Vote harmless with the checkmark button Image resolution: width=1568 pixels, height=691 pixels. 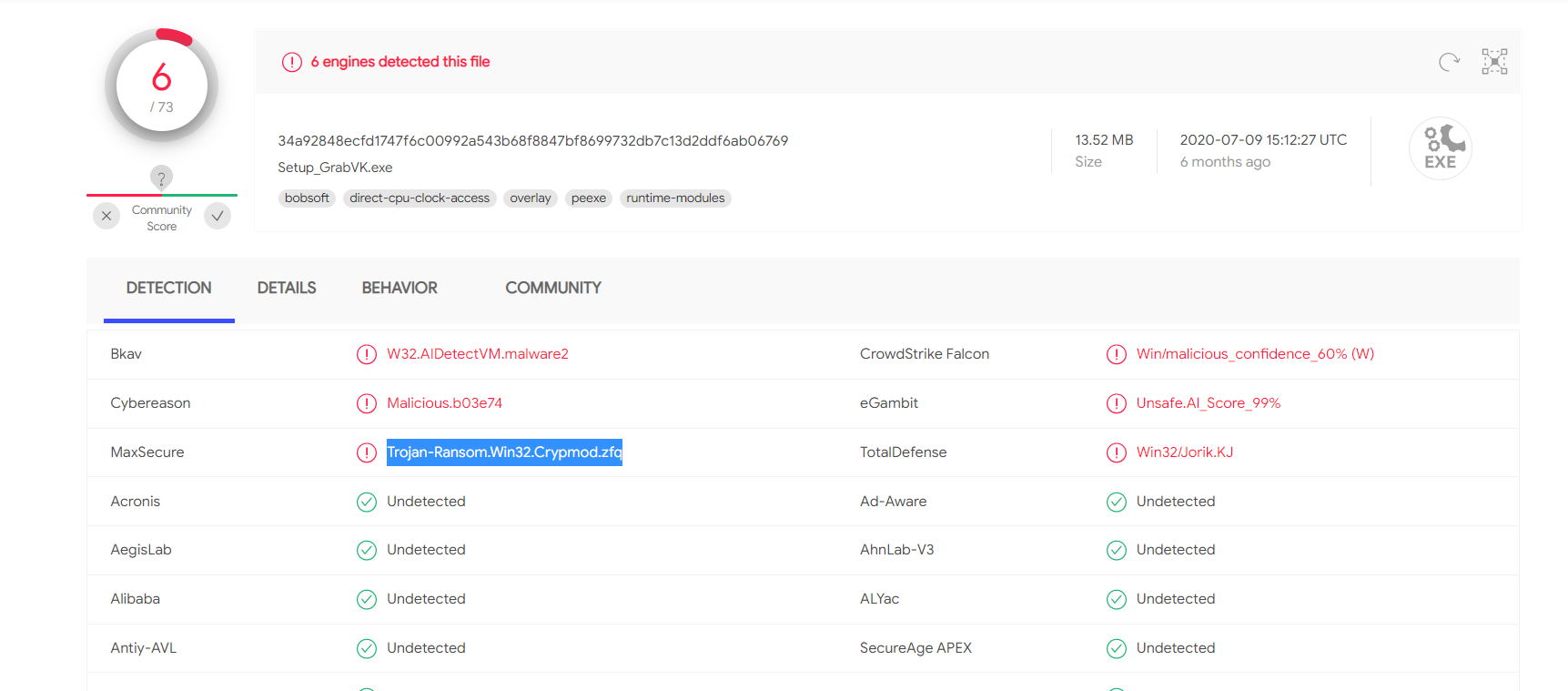coord(217,216)
